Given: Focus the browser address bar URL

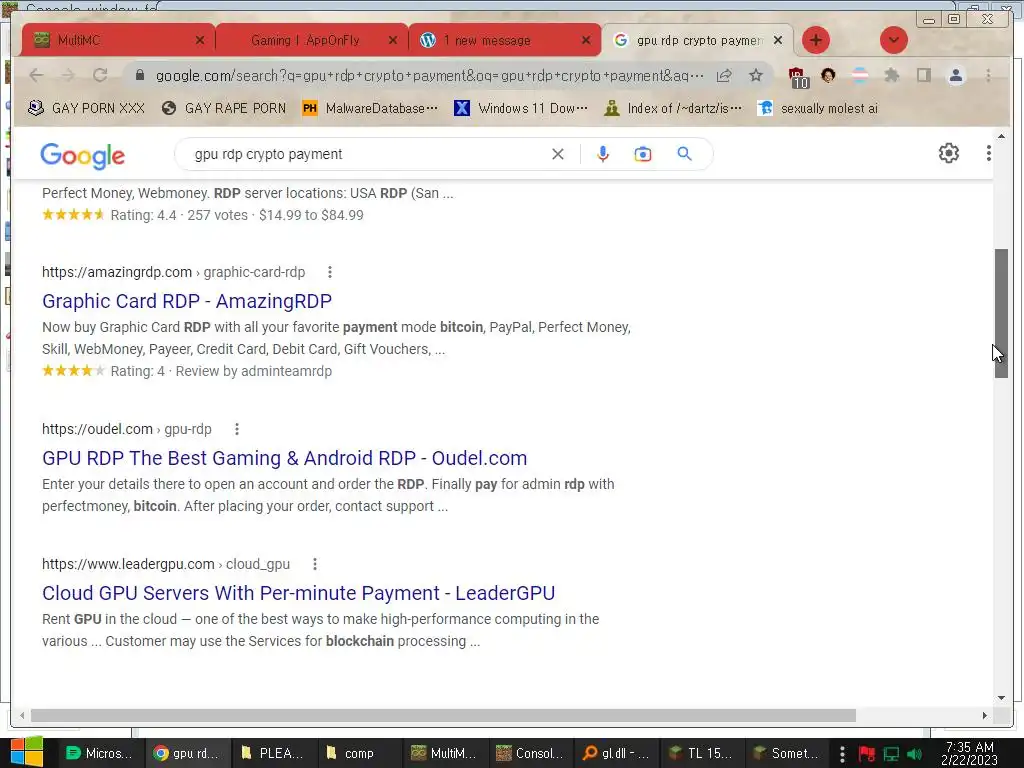Looking at the screenshot, I should tap(429, 76).
